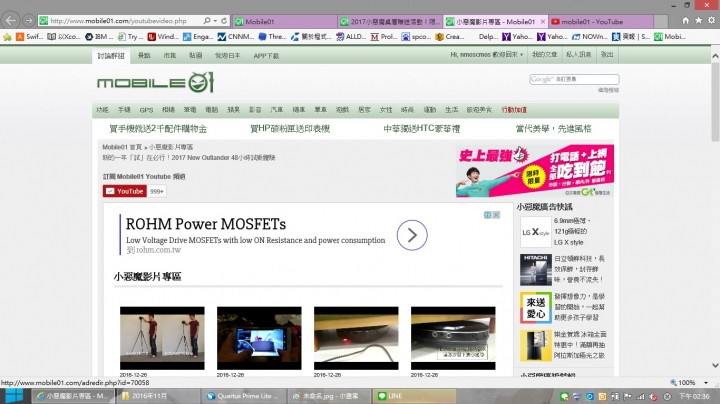Open Windows Start button
This screenshot has height=404, width=720.
13,396
